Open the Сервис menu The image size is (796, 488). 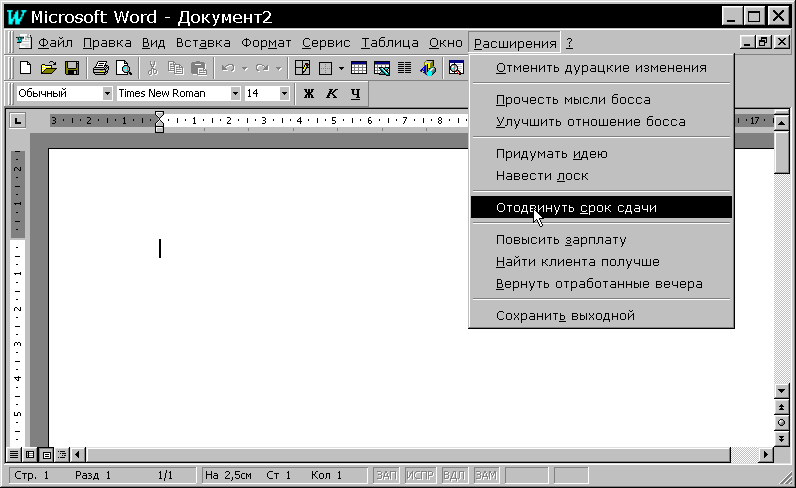click(x=326, y=43)
